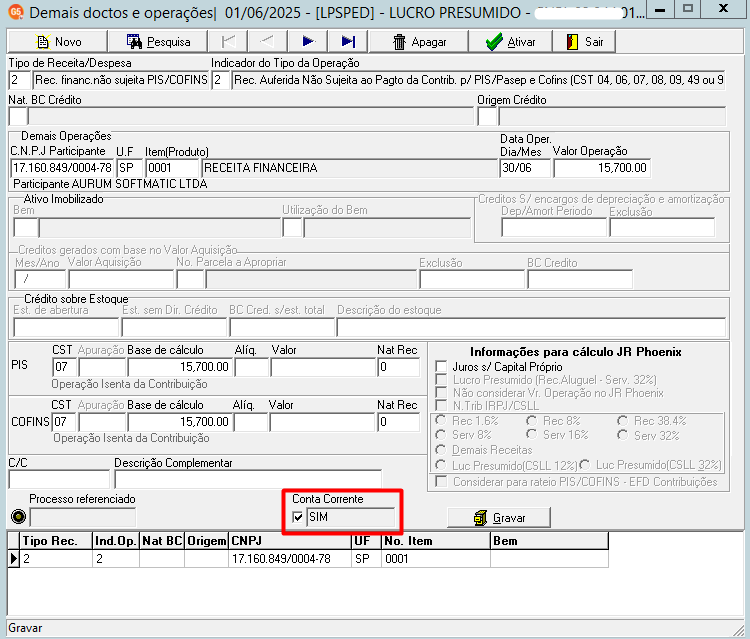Click grid row indicator arrow
The width and height of the screenshot is (750, 639).
13,559
